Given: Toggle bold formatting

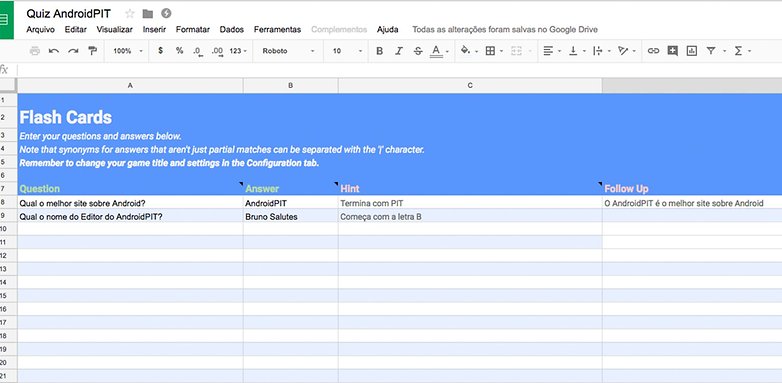Looking at the screenshot, I should [380, 51].
